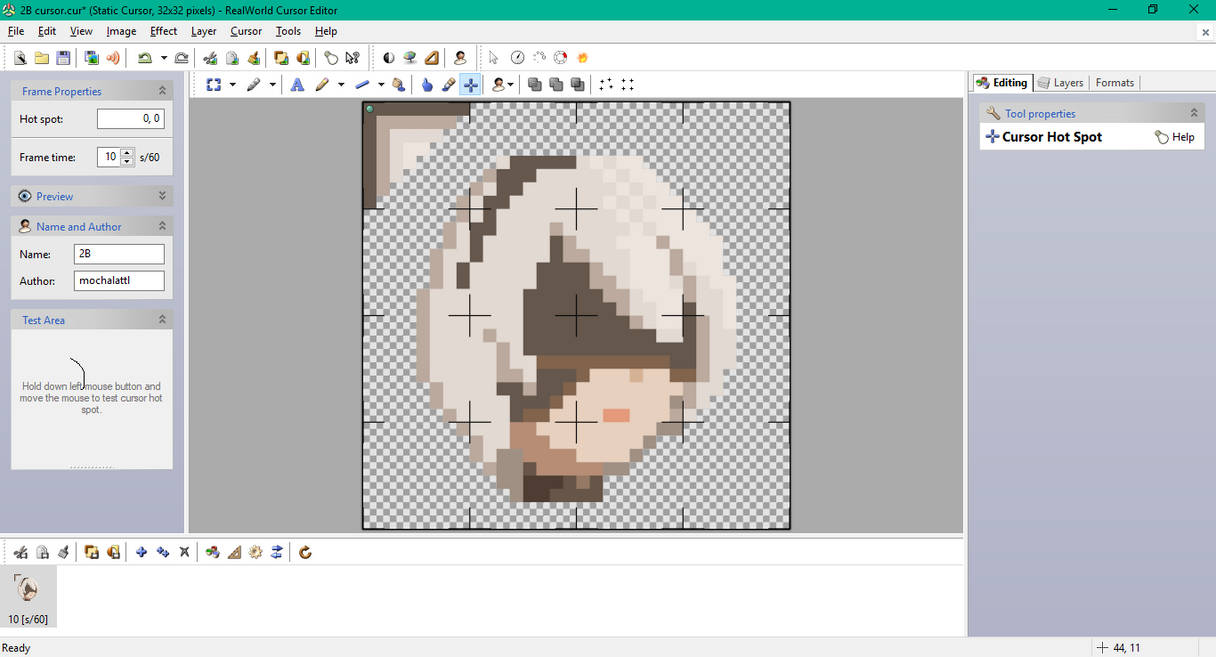
Task: Expand the Preview section
Action: coord(162,195)
